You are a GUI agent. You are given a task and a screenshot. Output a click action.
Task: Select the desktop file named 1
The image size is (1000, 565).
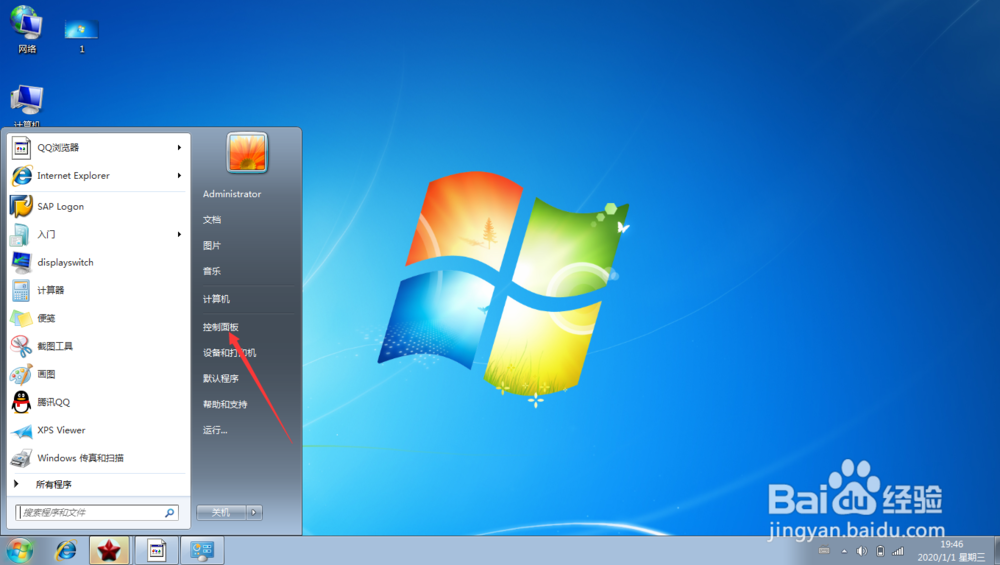(82, 36)
